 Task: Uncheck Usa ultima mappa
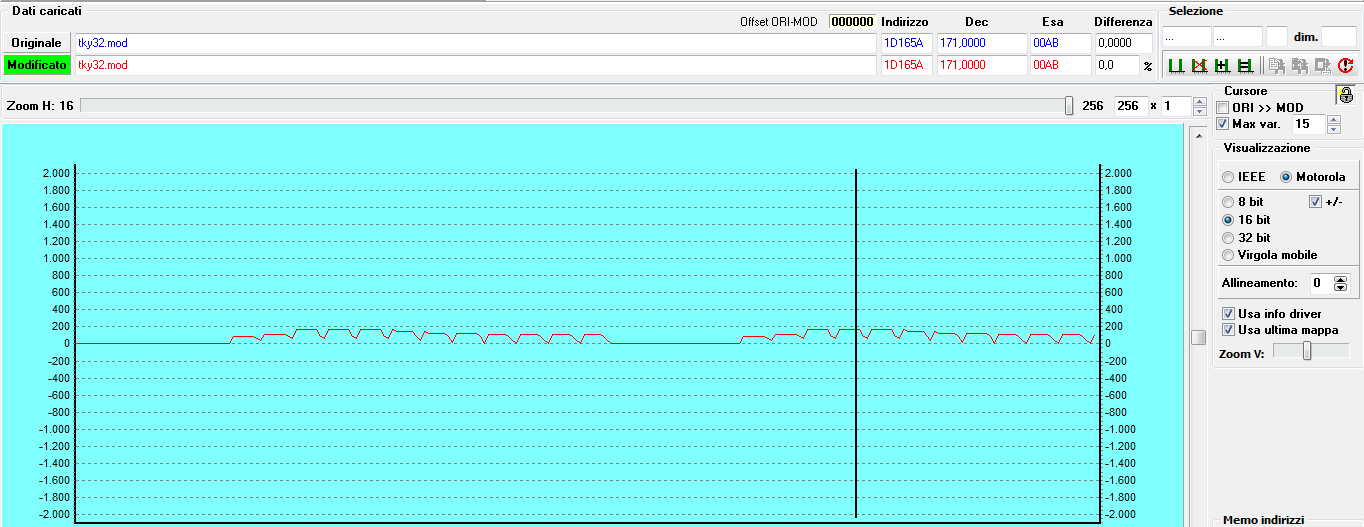pos(1228,329)
